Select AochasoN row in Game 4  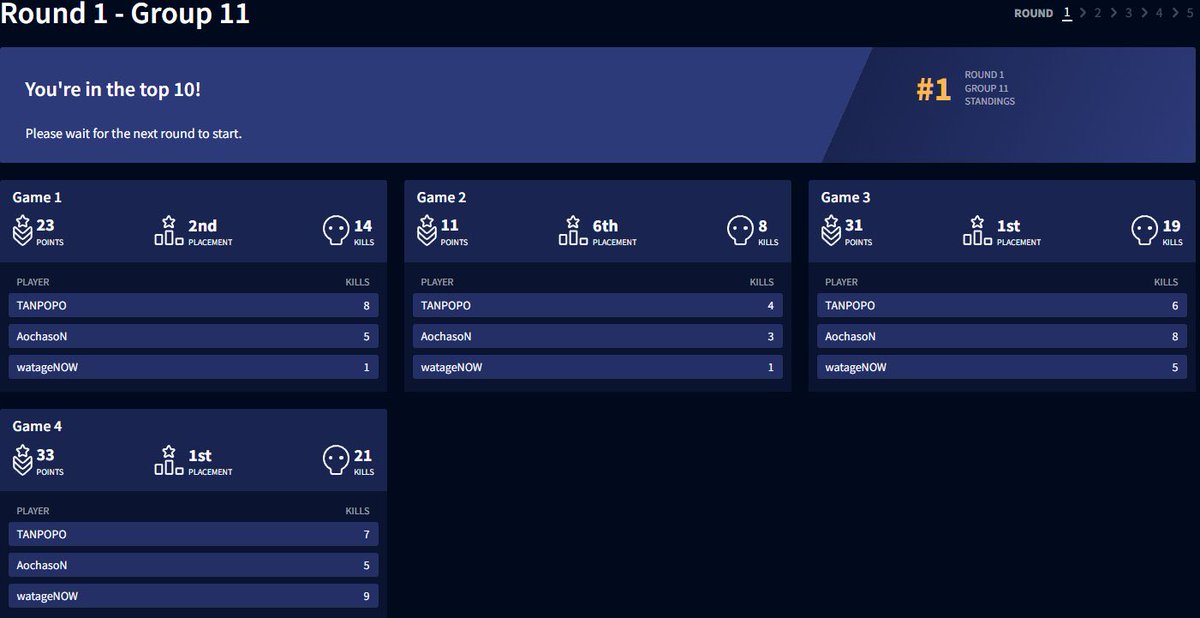point(194,565)
